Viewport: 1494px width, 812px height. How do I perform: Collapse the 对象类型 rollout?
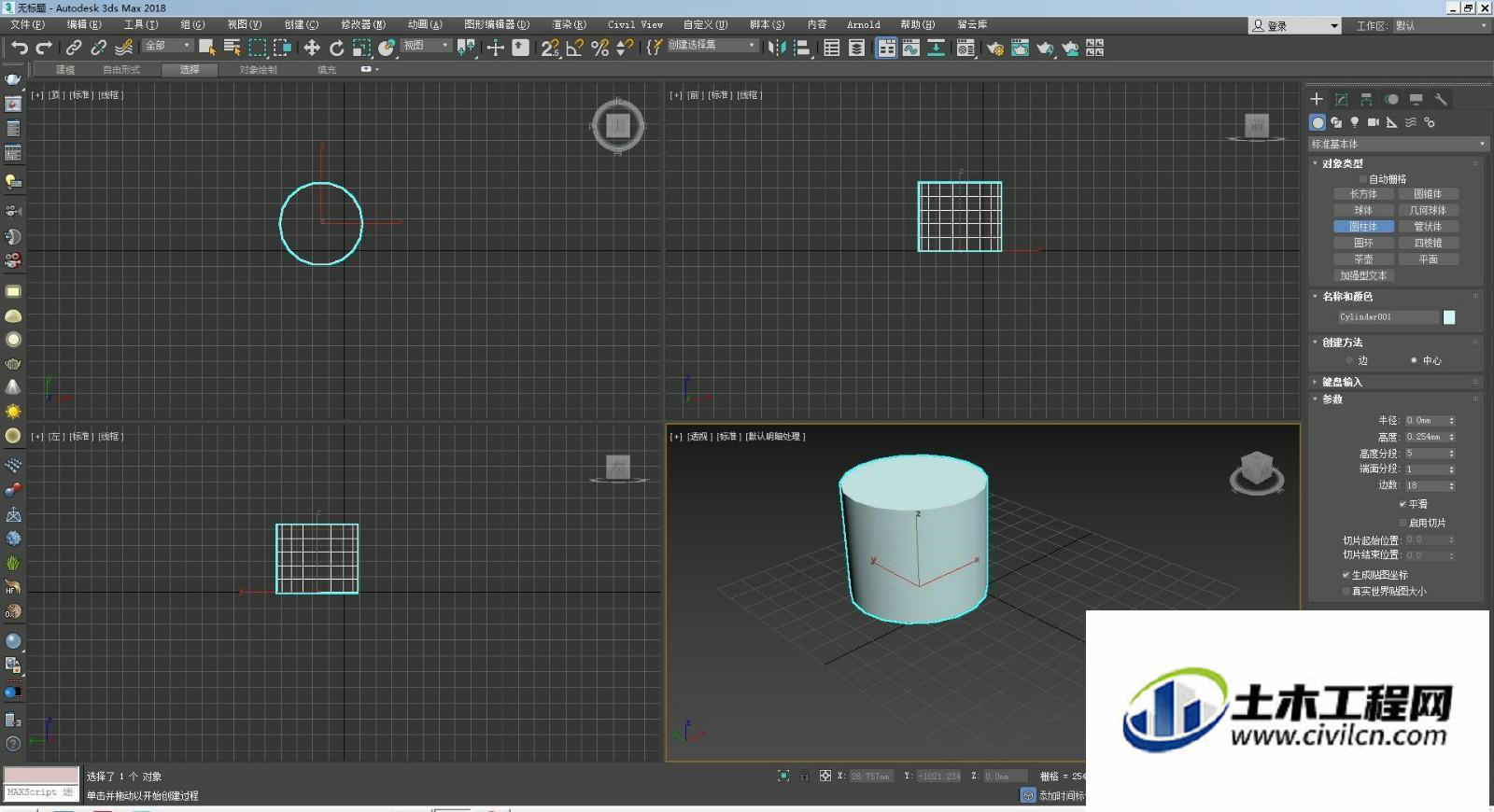click(1342, 163)
